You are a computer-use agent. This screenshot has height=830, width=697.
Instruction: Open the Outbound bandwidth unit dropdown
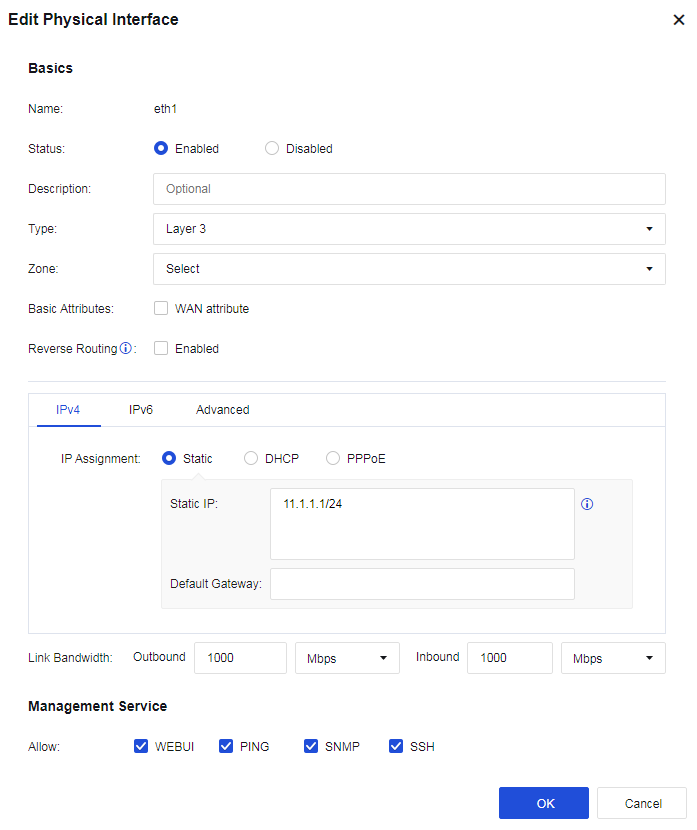[x=347, y=658]
